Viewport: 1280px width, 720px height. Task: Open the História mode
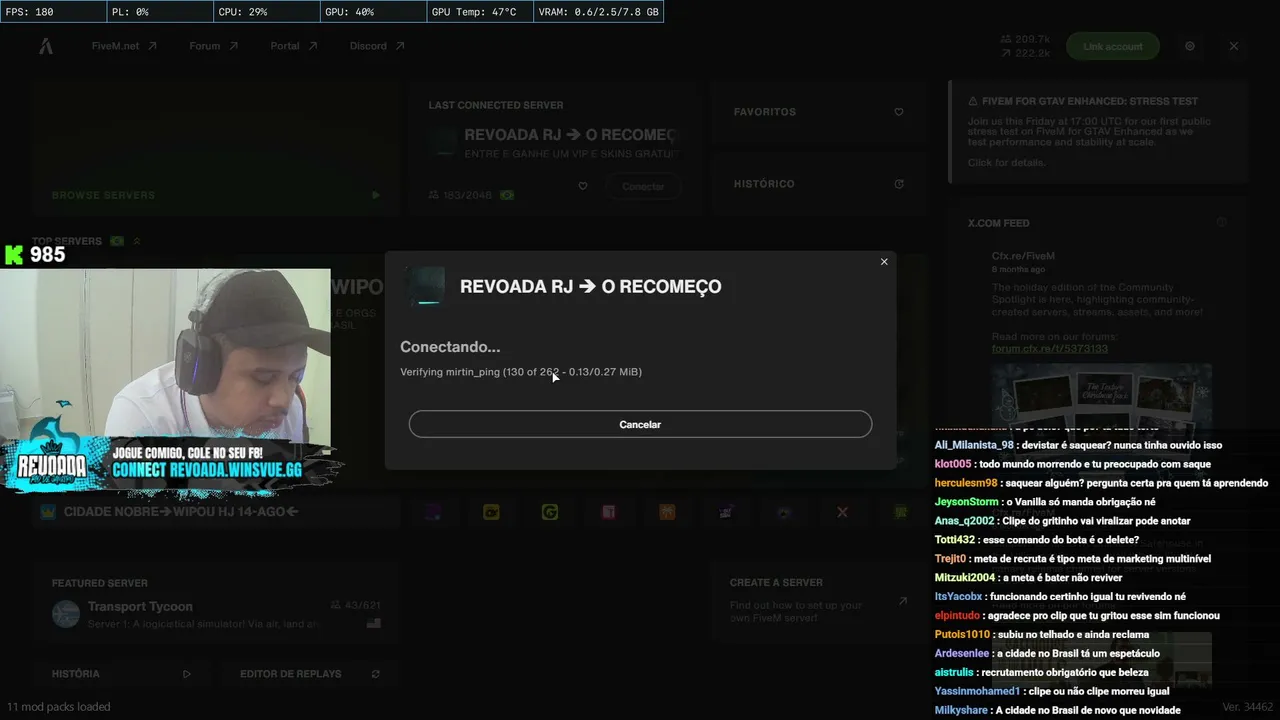120,674
